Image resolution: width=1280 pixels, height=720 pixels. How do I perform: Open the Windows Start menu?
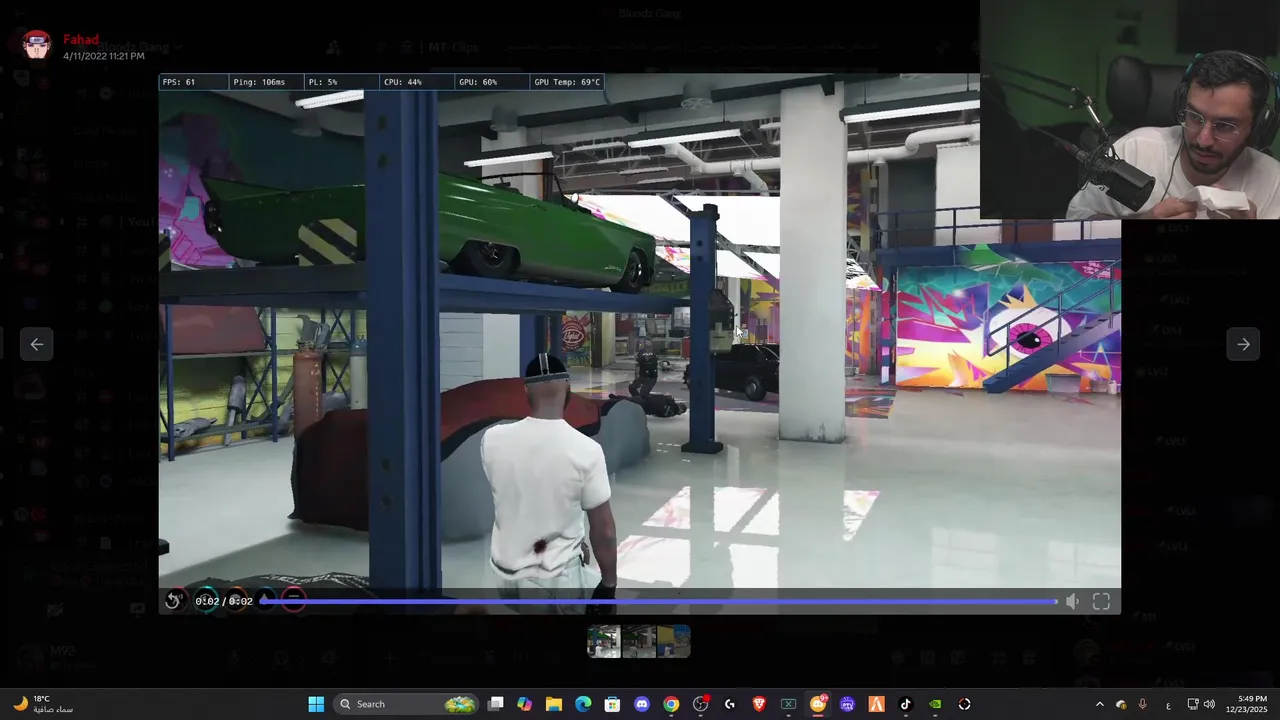[316, 704]
